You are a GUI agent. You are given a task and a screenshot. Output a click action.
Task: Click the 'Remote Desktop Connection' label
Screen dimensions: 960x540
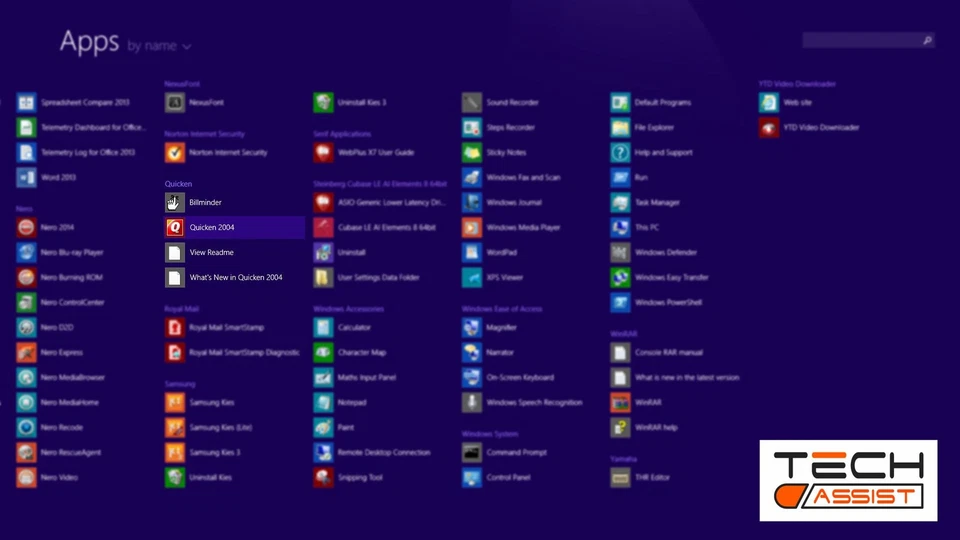[x=384, y=452]
